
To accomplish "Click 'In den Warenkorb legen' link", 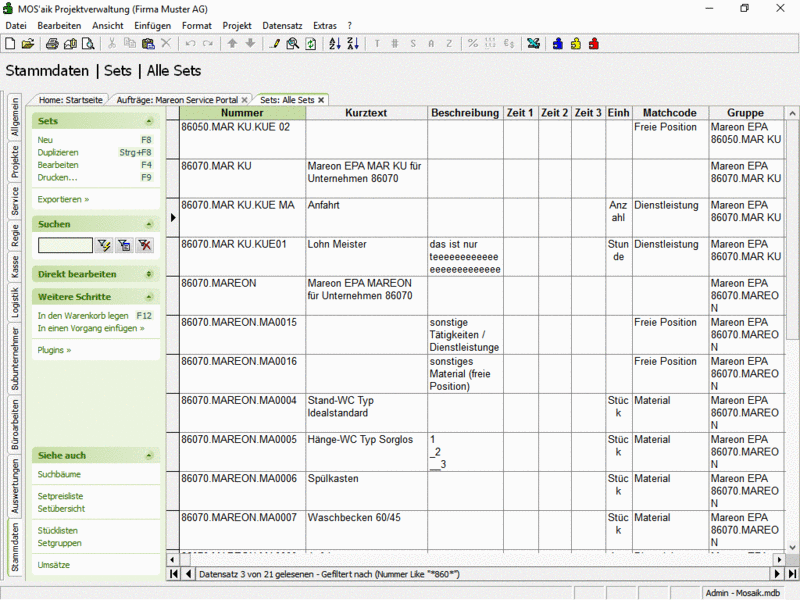I will click(83, 316).
